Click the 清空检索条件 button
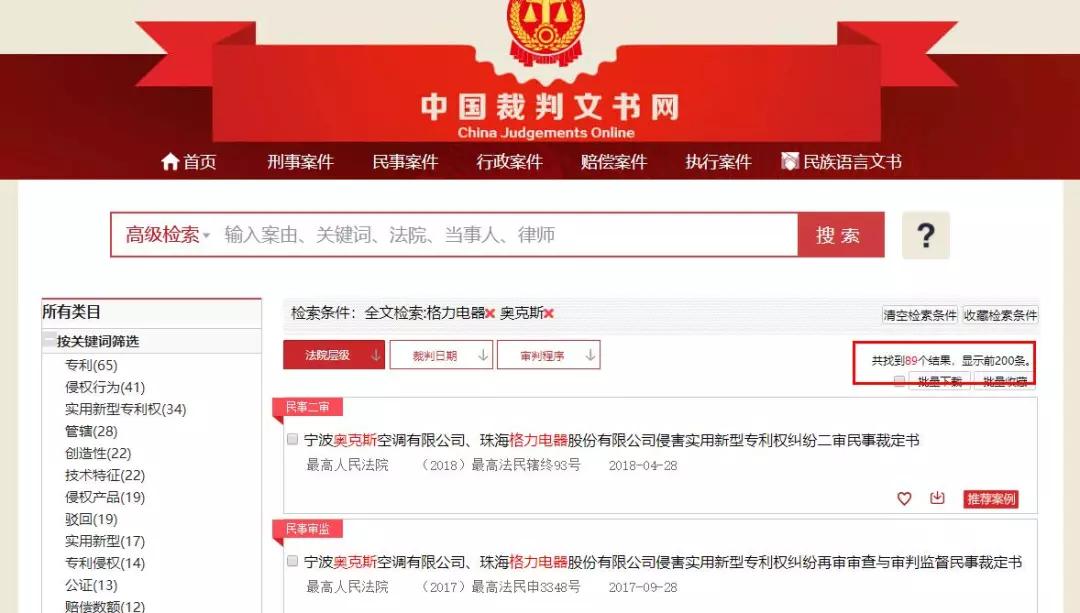 click(920, 315)
